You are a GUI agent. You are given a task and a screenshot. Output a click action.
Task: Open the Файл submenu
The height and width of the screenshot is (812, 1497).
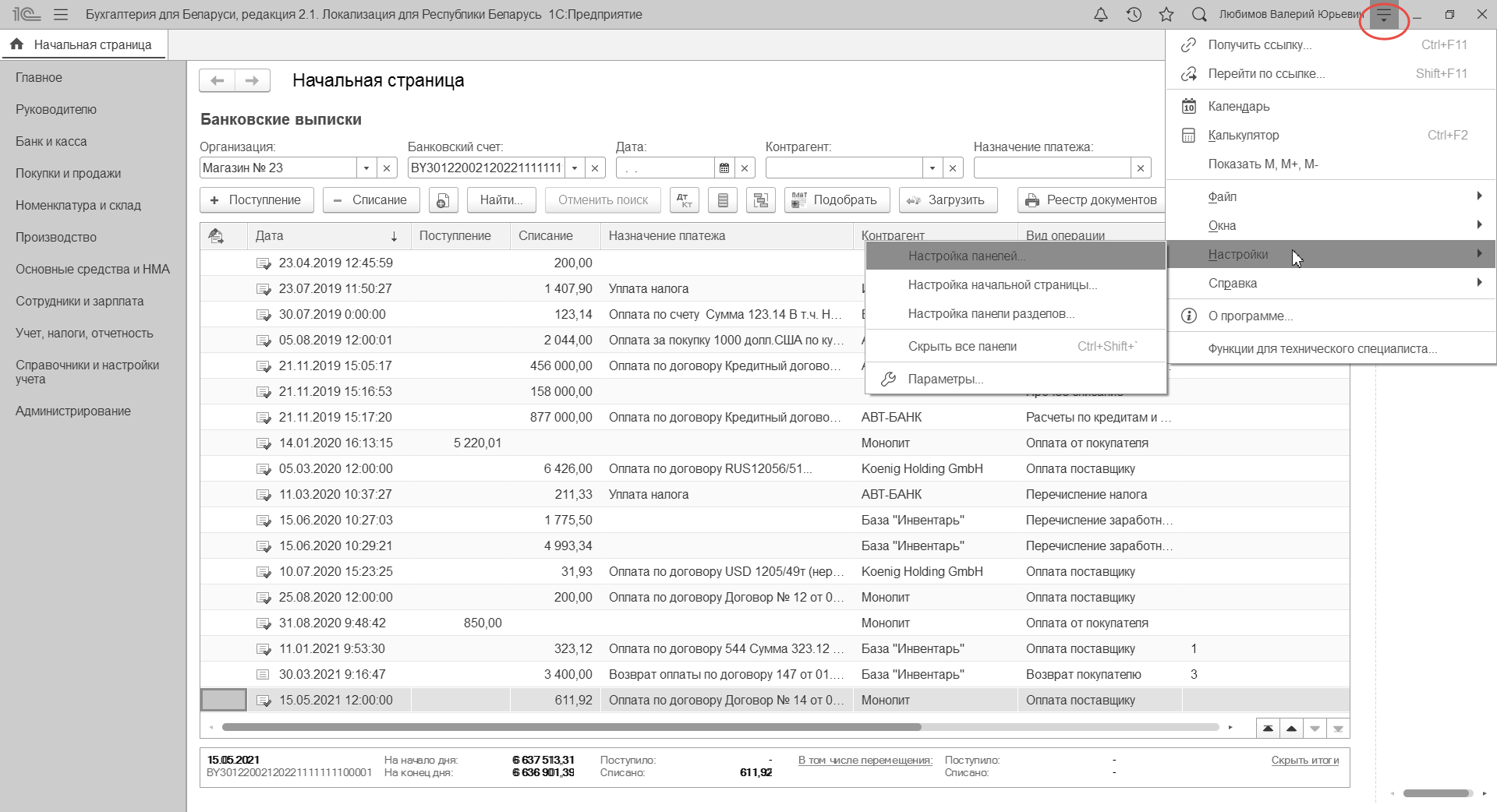[1222, 197]
